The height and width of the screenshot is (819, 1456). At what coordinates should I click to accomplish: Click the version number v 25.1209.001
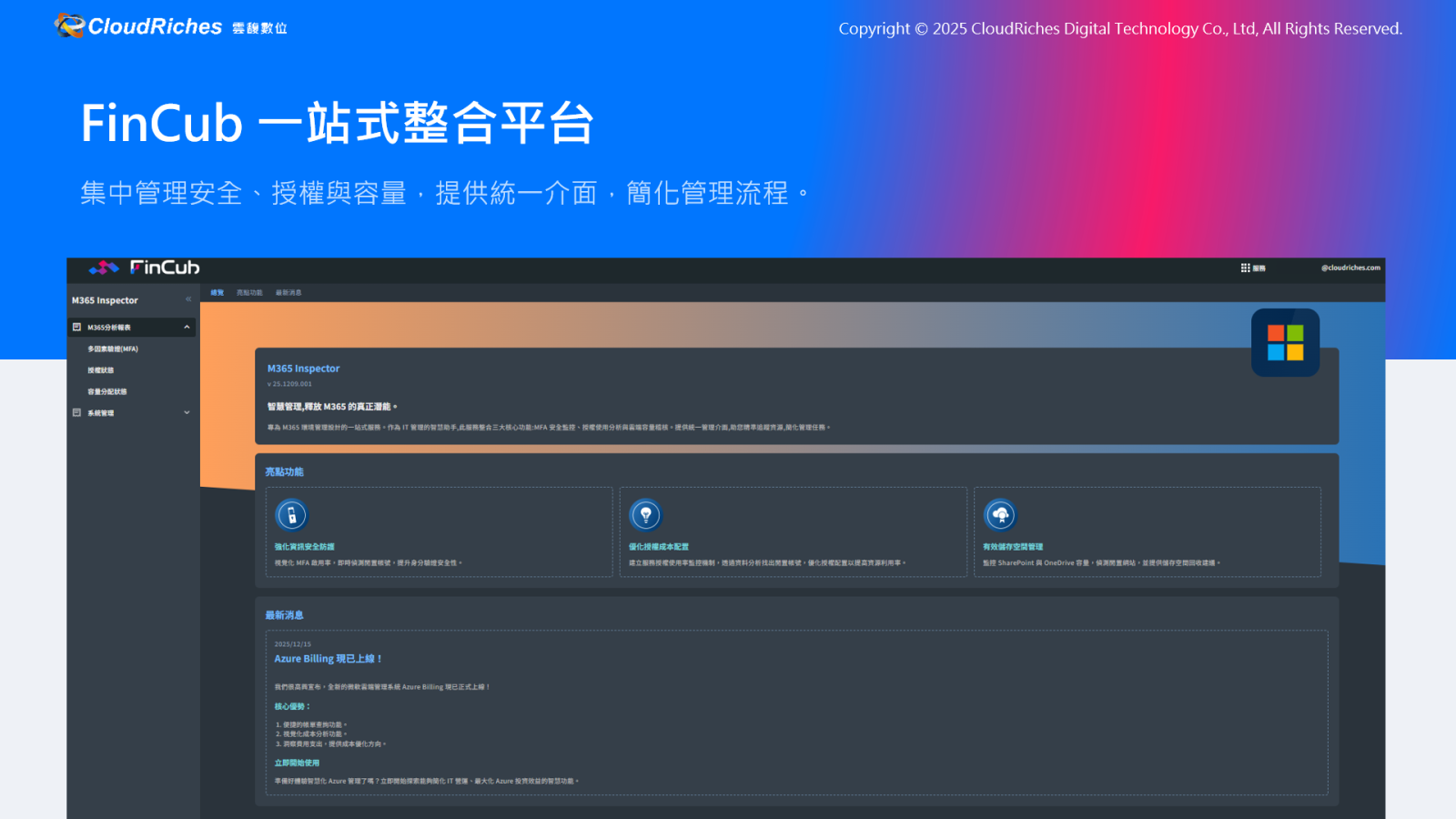[289, 384]
